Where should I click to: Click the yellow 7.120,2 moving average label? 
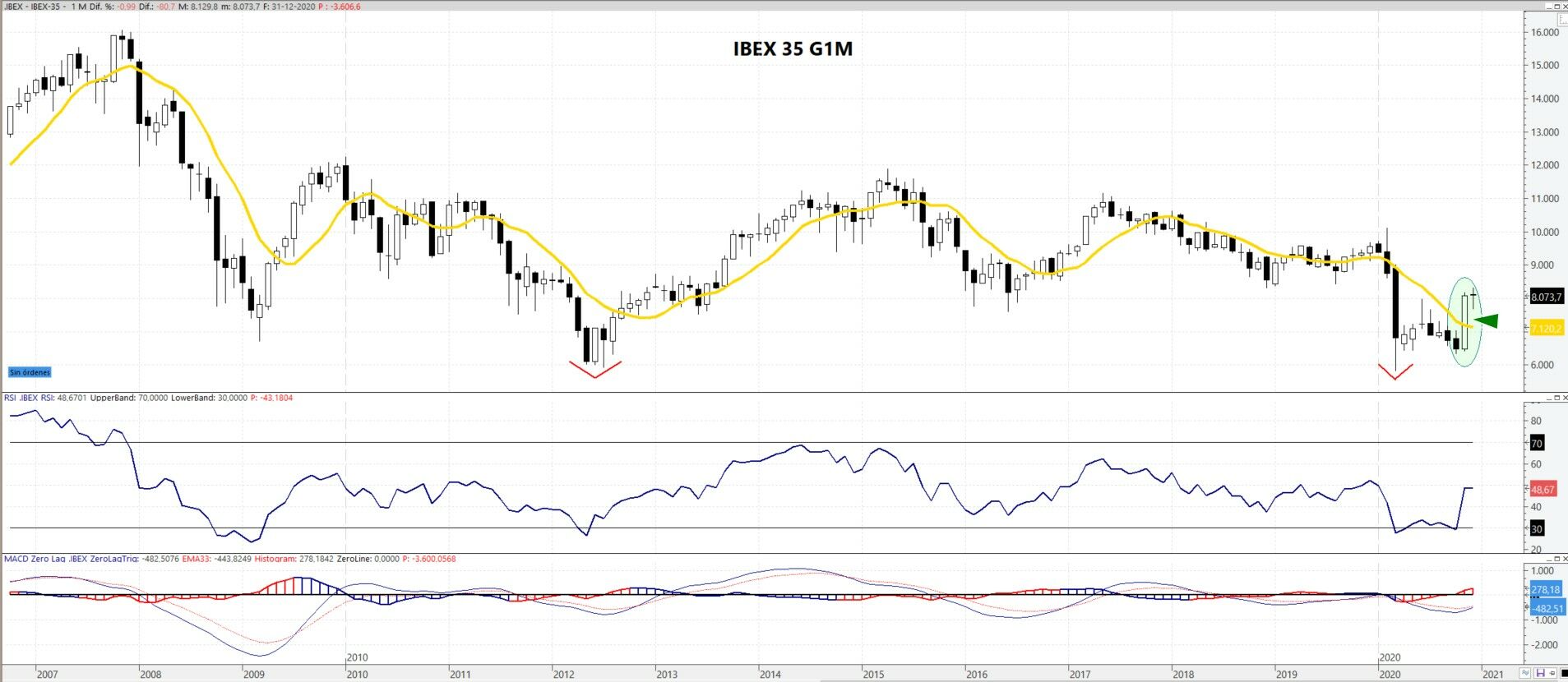[1546, 329]
